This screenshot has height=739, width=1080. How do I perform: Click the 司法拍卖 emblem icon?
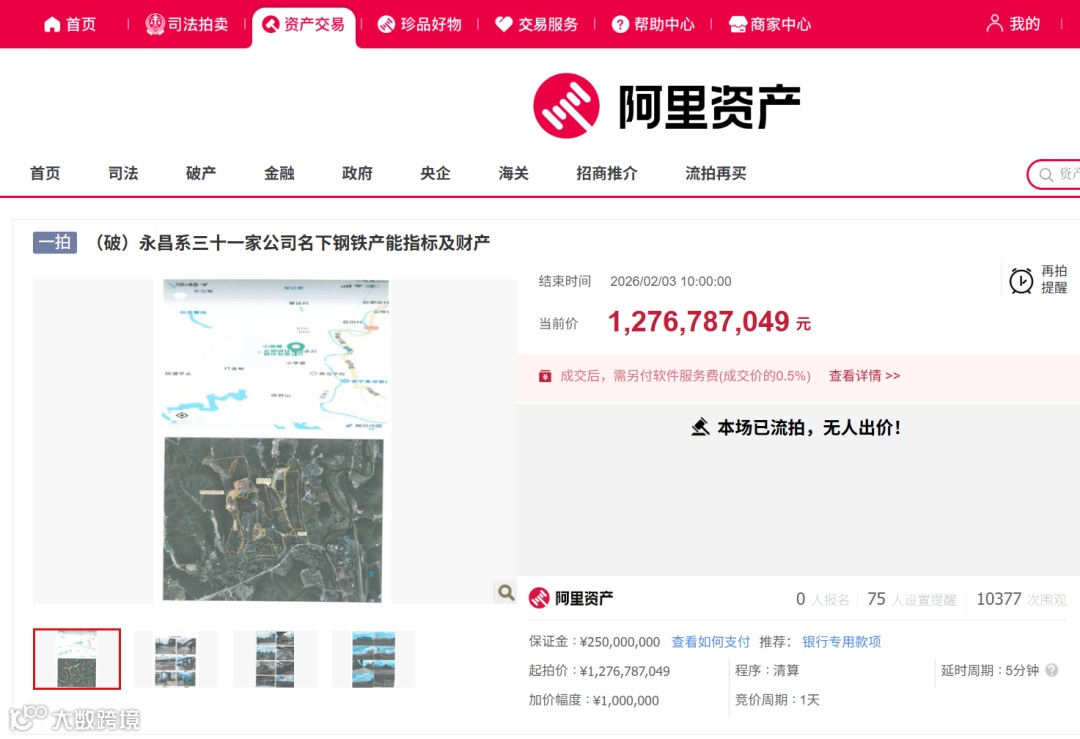pyautogui.click(x=155, y=24)
